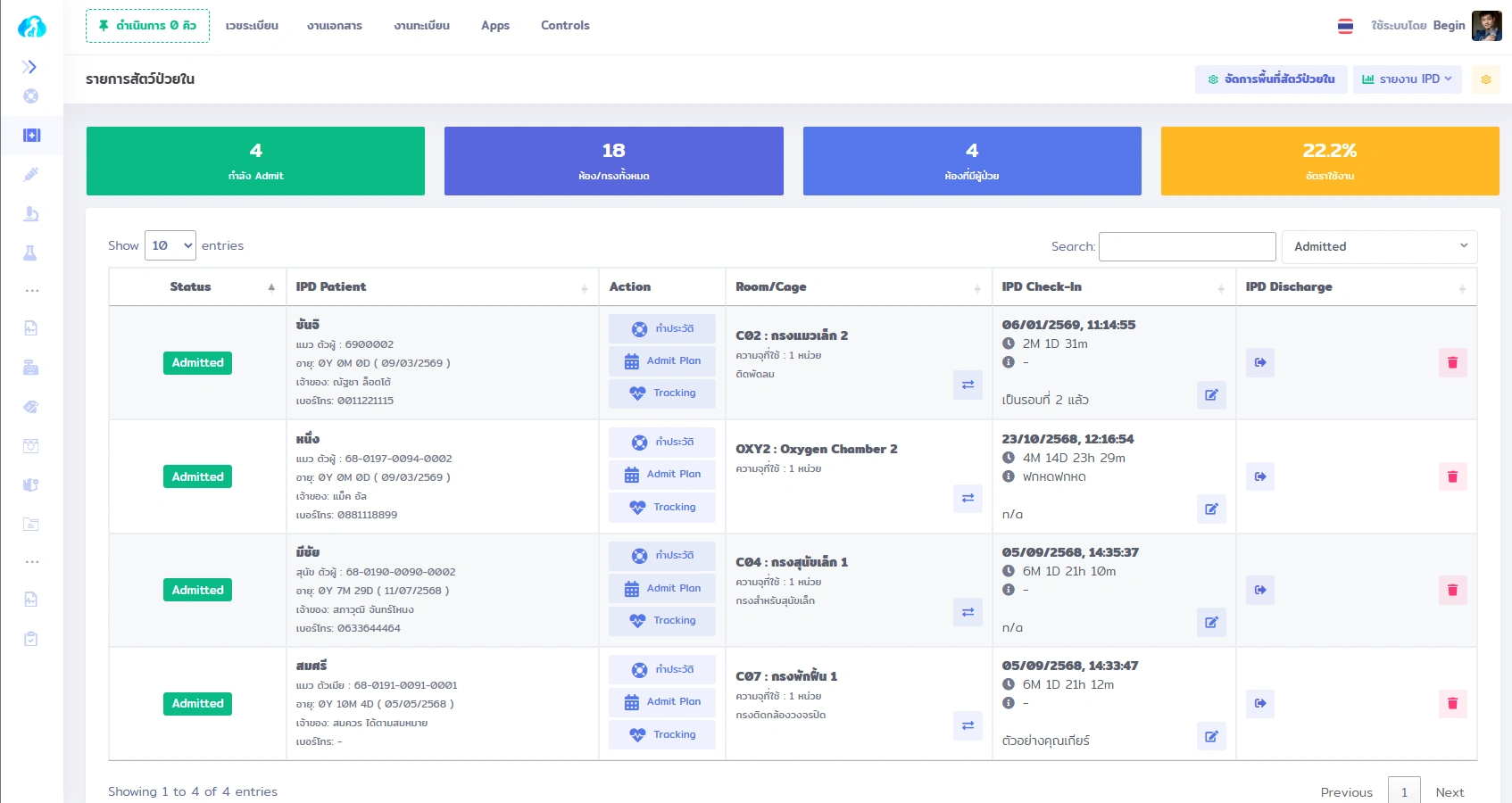Open the entries-per-page dropdown showing 10
Viewport: 1512px width, 803px height.
tap(170, 245)
